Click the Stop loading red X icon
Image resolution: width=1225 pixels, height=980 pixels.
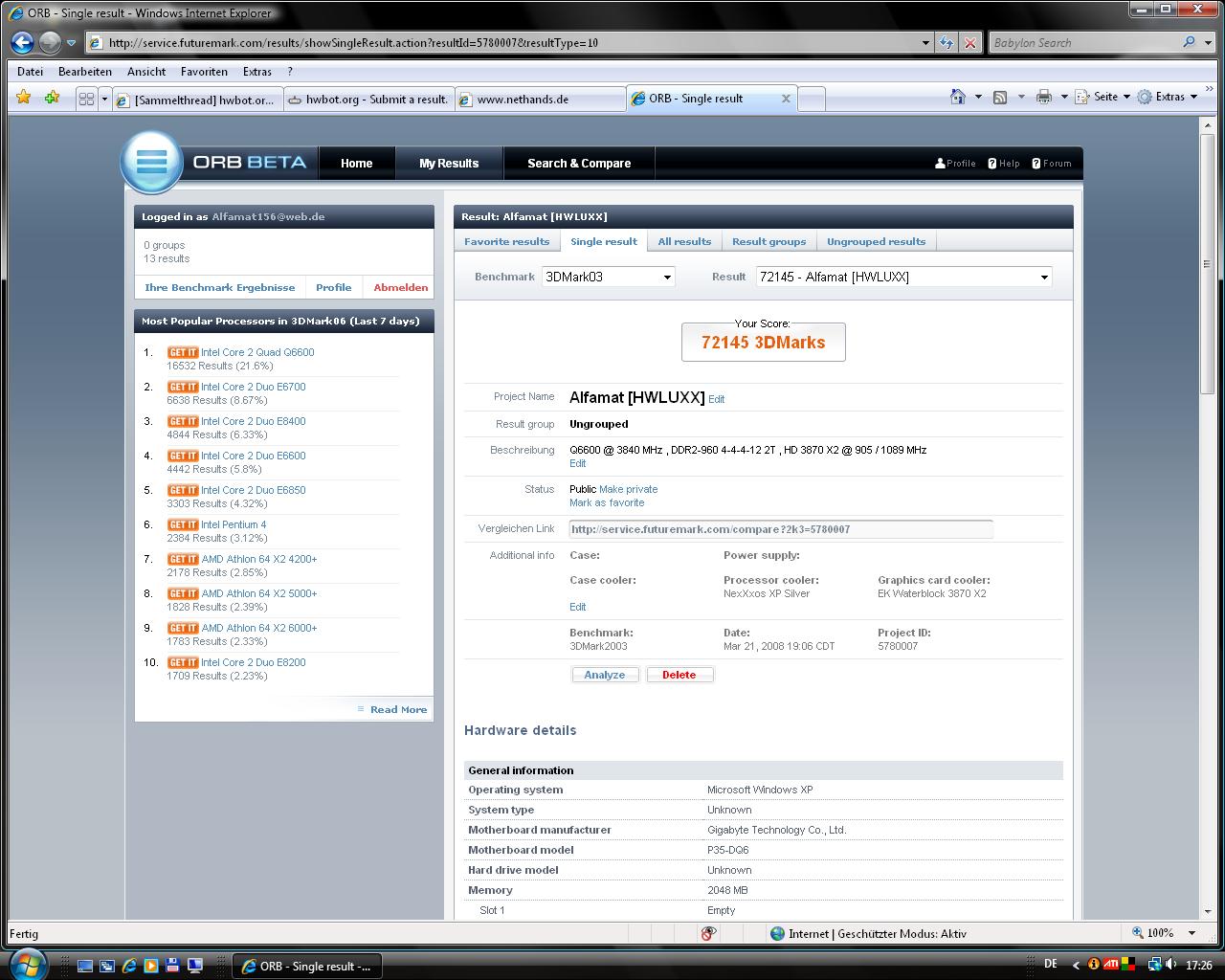[970, 42]
